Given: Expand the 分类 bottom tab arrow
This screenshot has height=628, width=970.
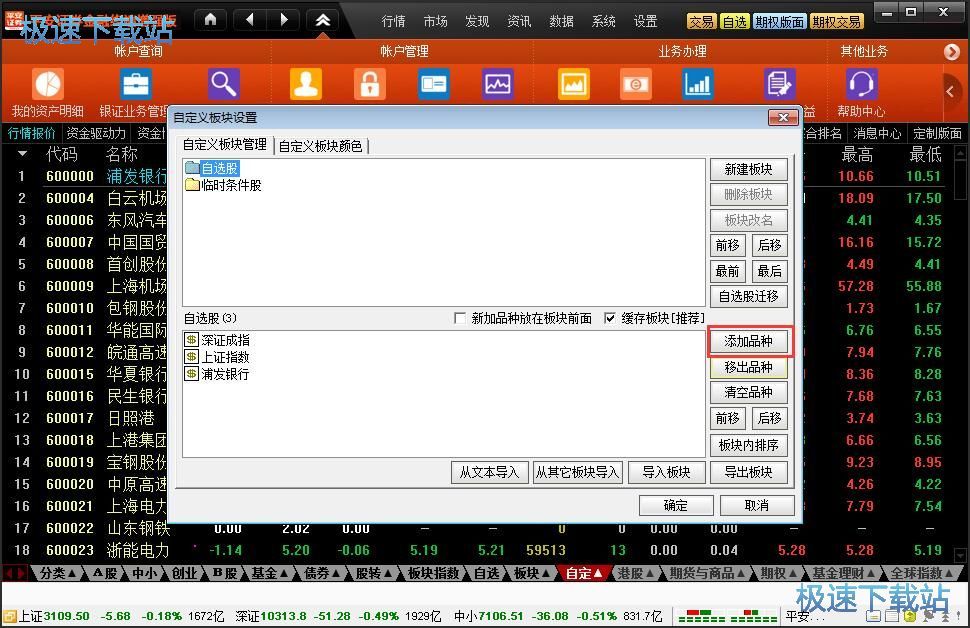Looking at the screenshot, I should [73, 574].
